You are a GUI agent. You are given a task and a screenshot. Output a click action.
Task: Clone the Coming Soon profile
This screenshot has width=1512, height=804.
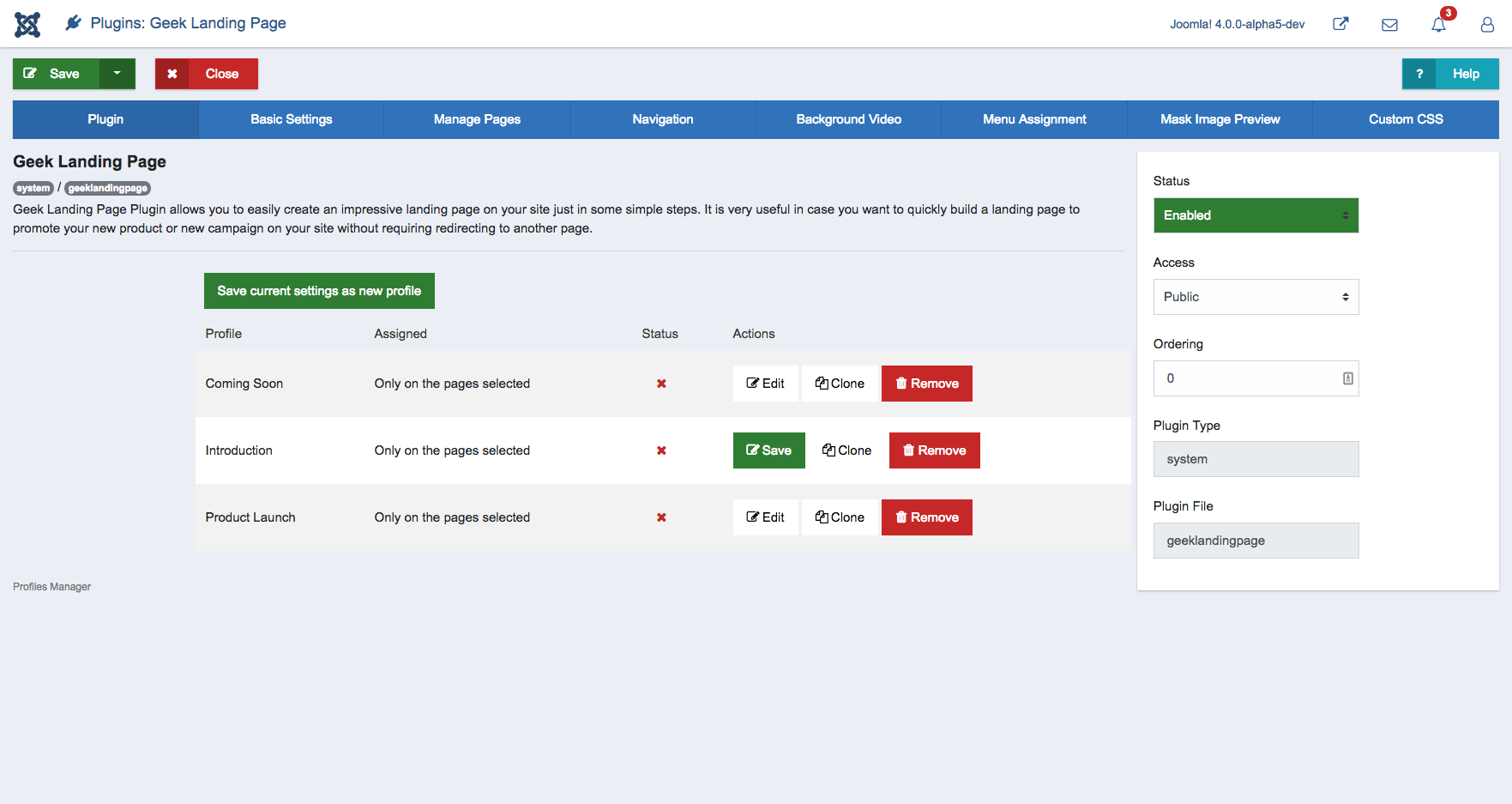[840, 384]
